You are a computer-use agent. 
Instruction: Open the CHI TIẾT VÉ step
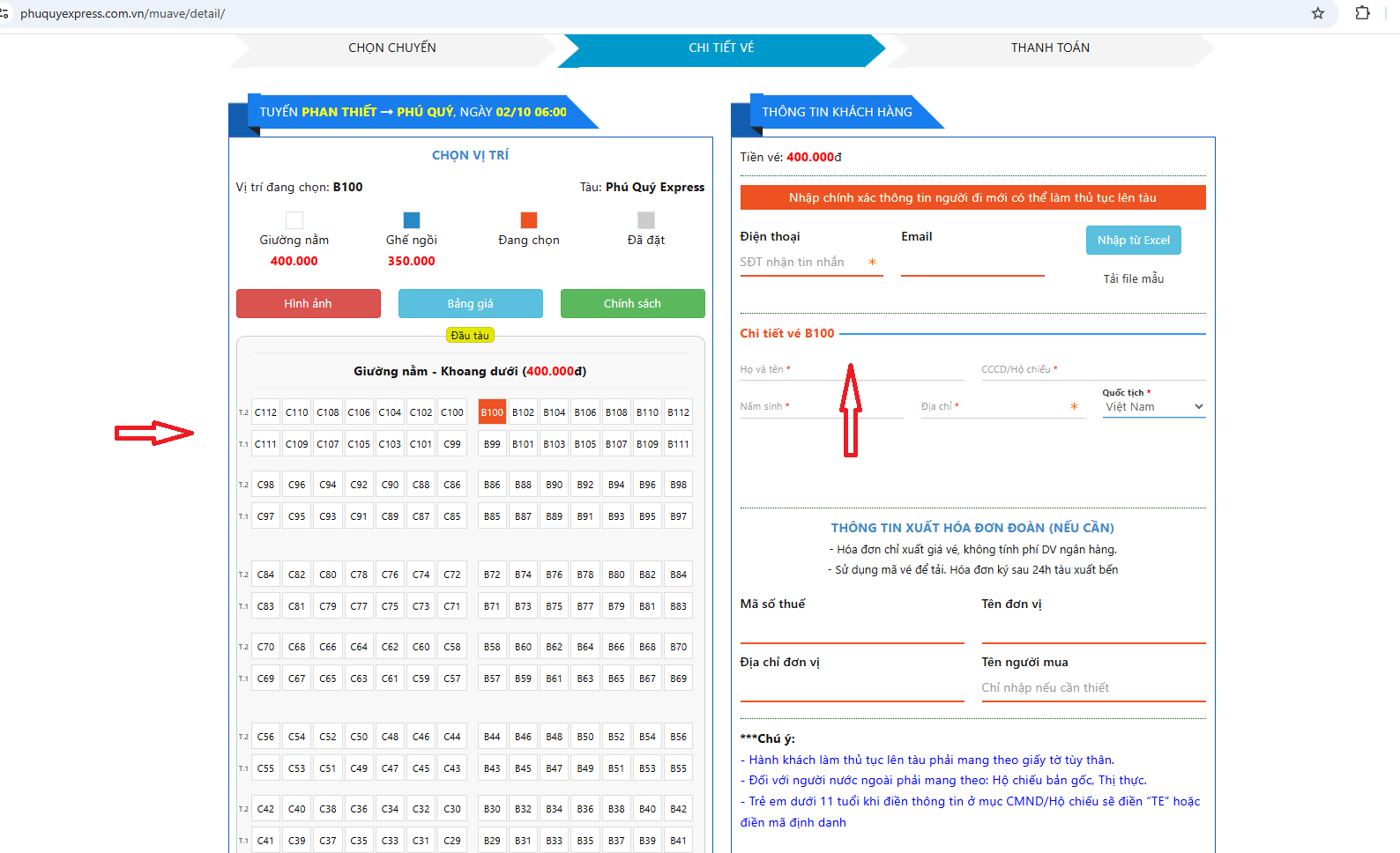[721, 48]
